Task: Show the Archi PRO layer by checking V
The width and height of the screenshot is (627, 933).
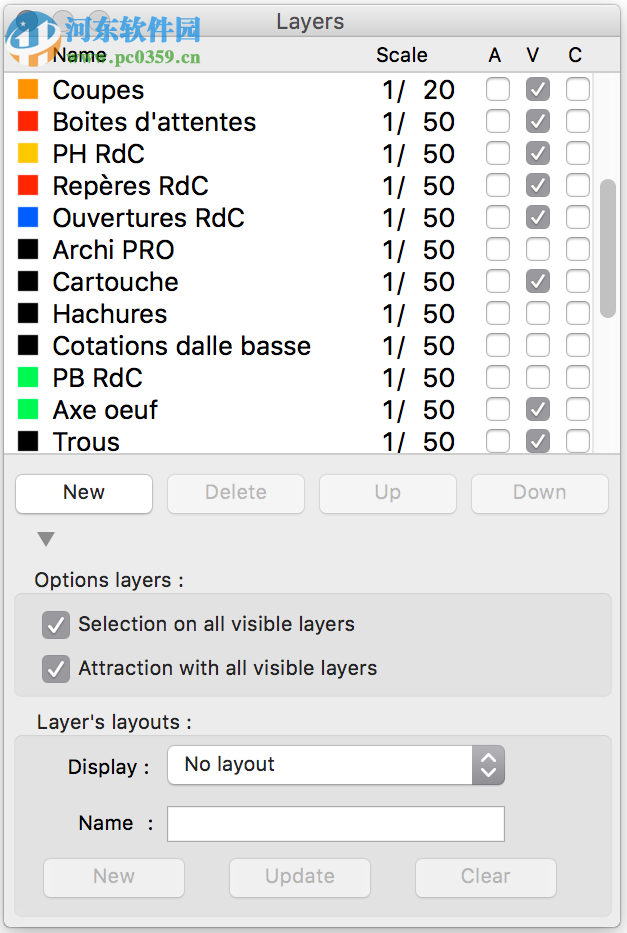Action: (537, 249)
